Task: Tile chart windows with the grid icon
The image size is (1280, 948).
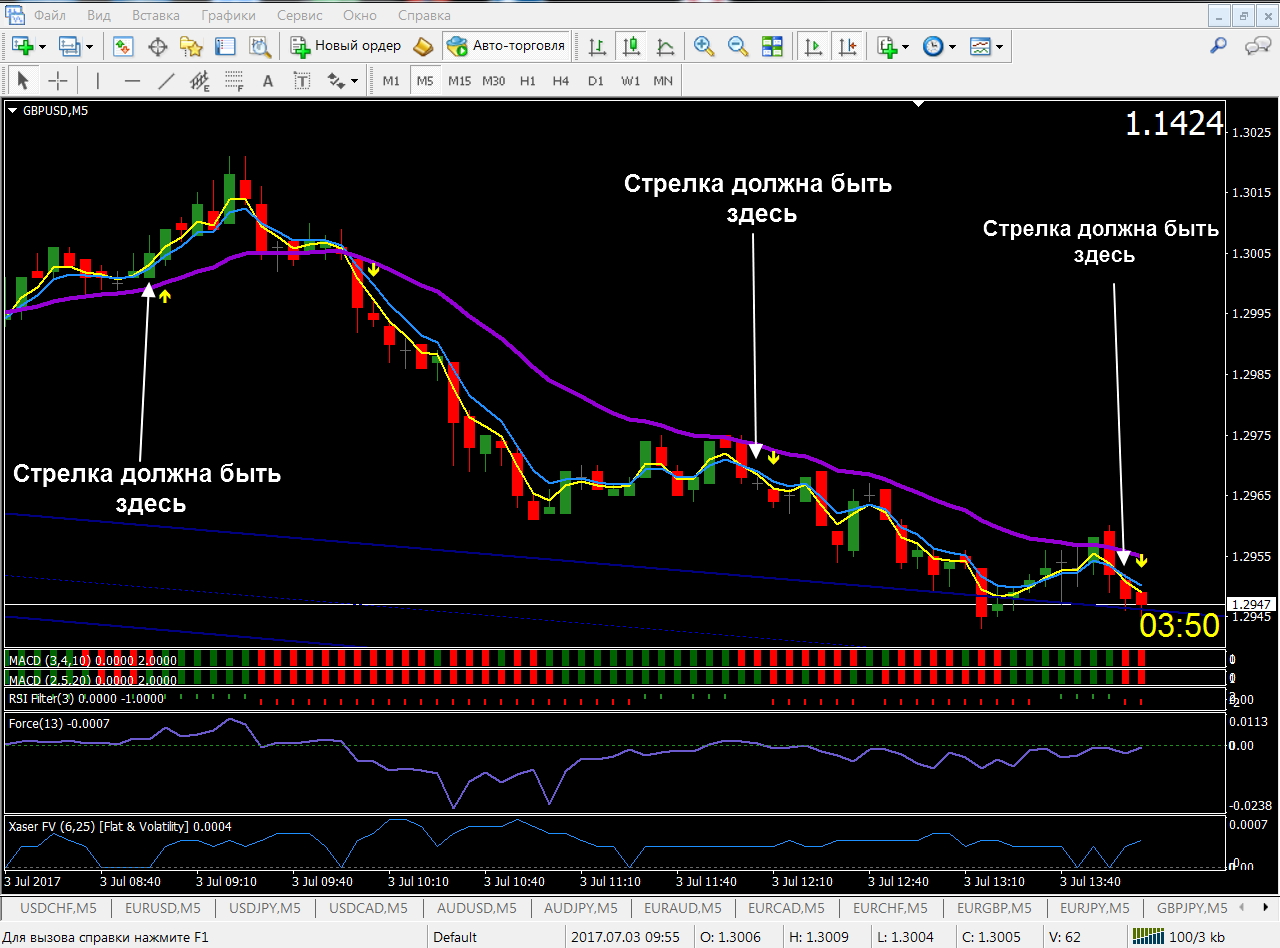Action: click(x=772, y=46)
